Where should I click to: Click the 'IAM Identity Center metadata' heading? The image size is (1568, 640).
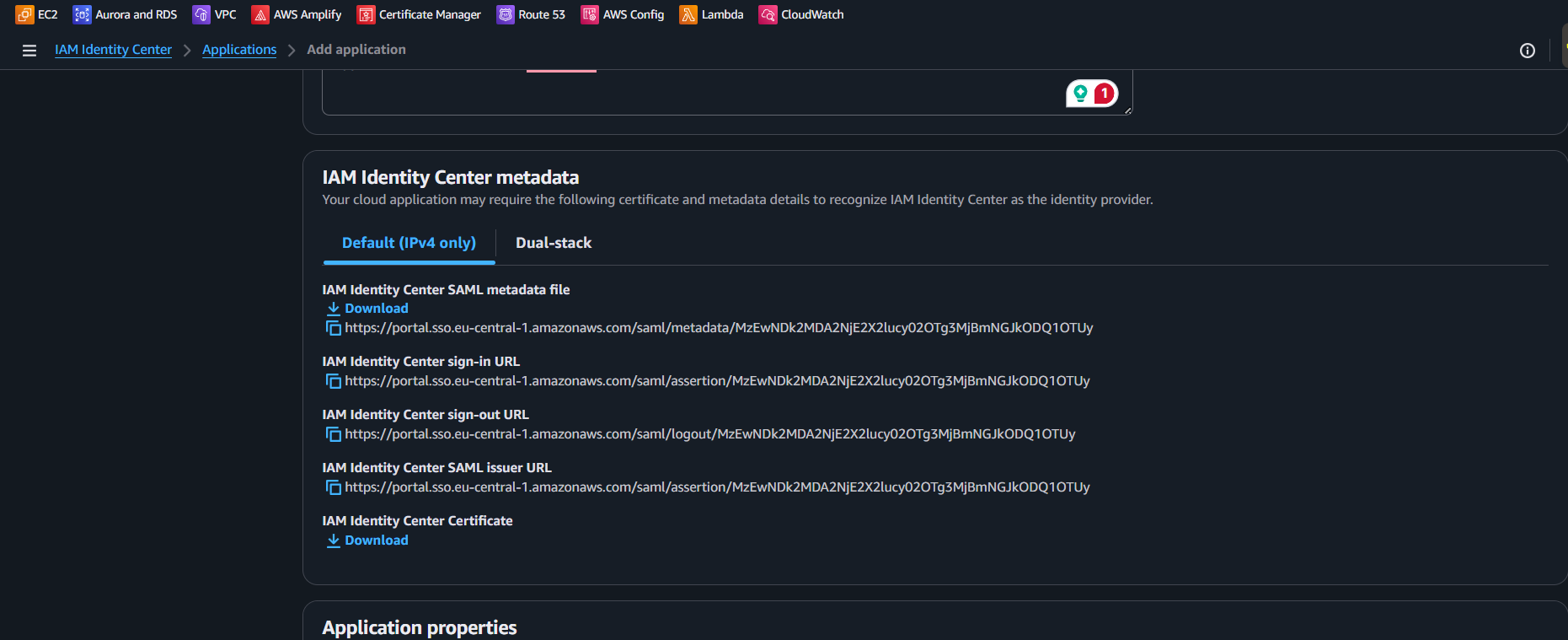point(451,177)
